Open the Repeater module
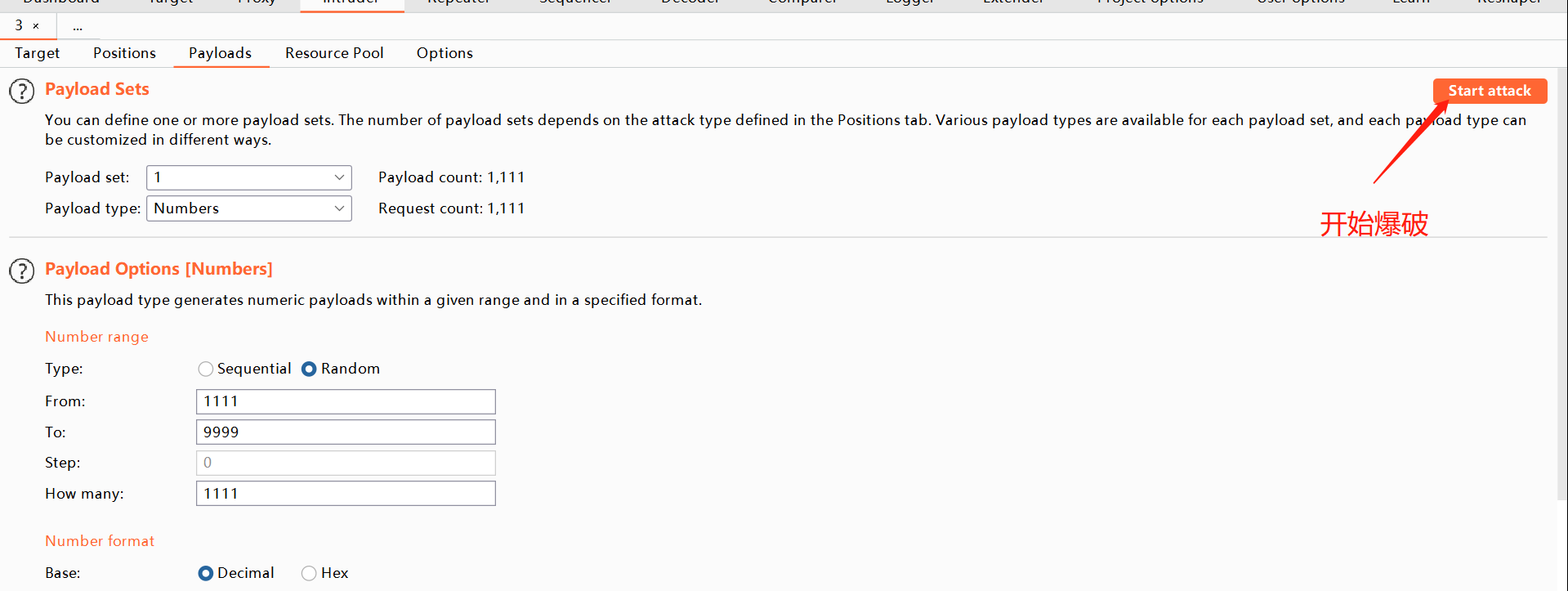This screenshot has width=1568, height=591. (458, 2)
